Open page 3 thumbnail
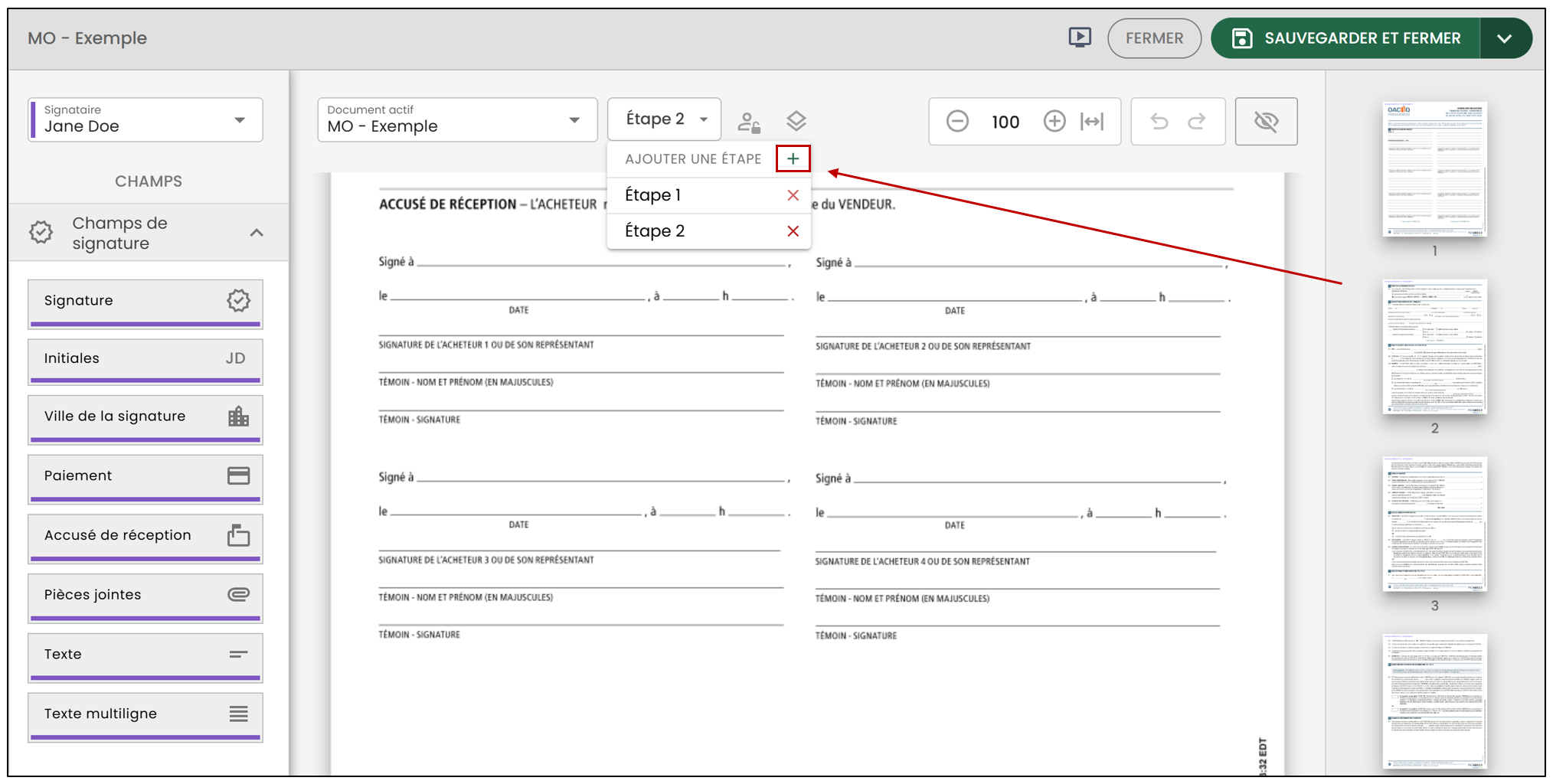The image size is (1553, 784). (x=1434, y=524)
